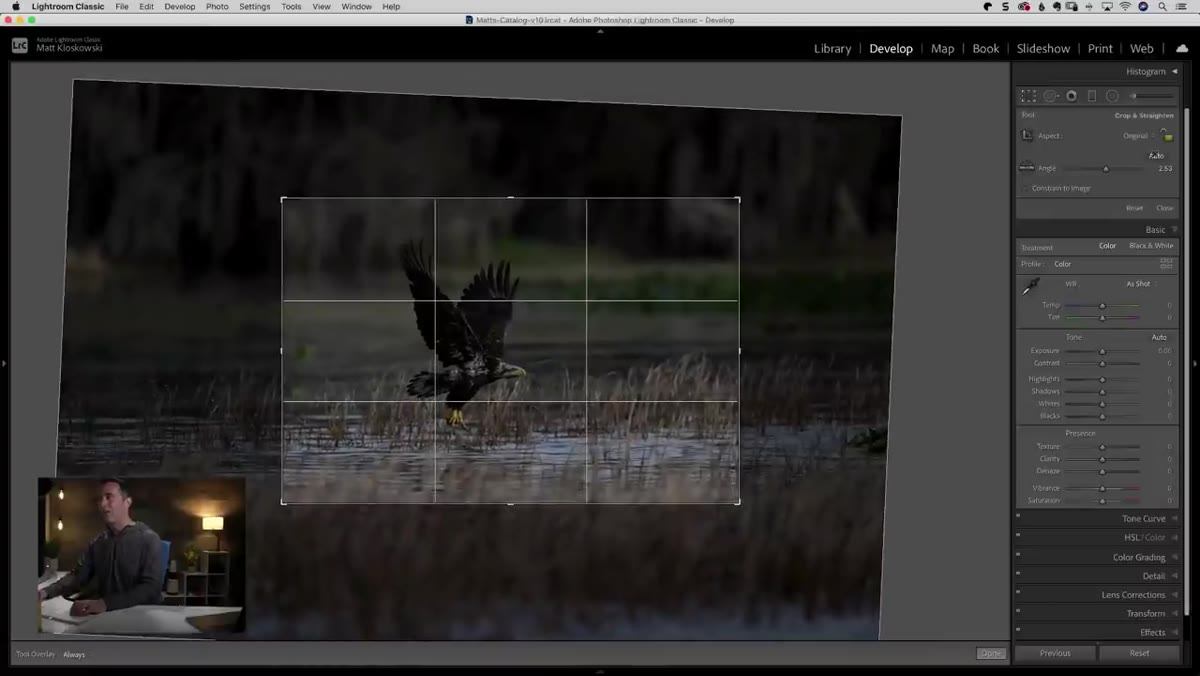This screenshot has height=676, width=1200.
Task: Select the Adjustment Brush tool icon
Action: (1153, 96)
